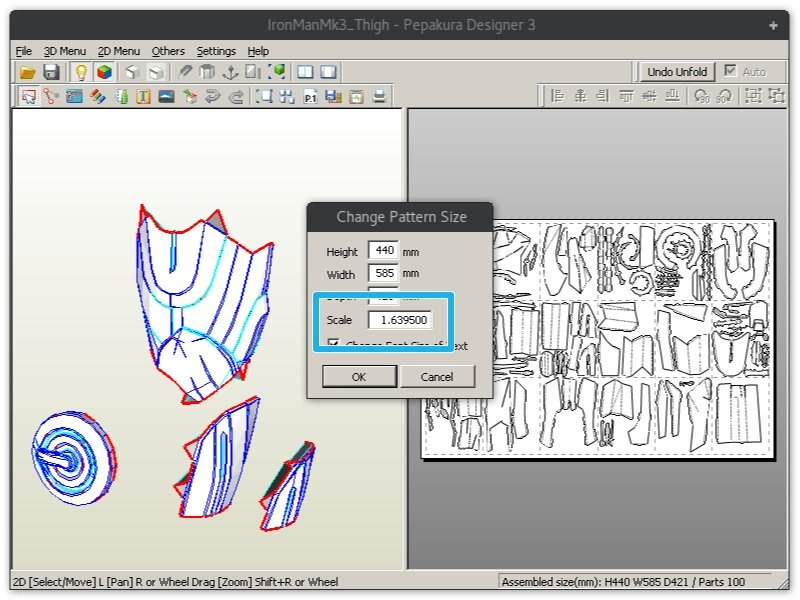Open the Others menu
800x600 pixels.
[168, 51]
